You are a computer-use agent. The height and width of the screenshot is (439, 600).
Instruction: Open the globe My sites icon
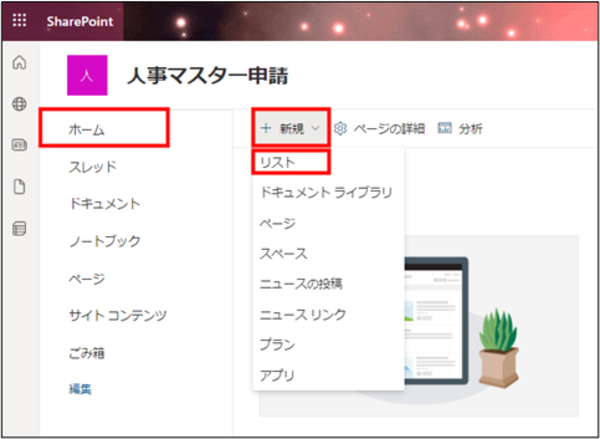(x=20, y=104)
